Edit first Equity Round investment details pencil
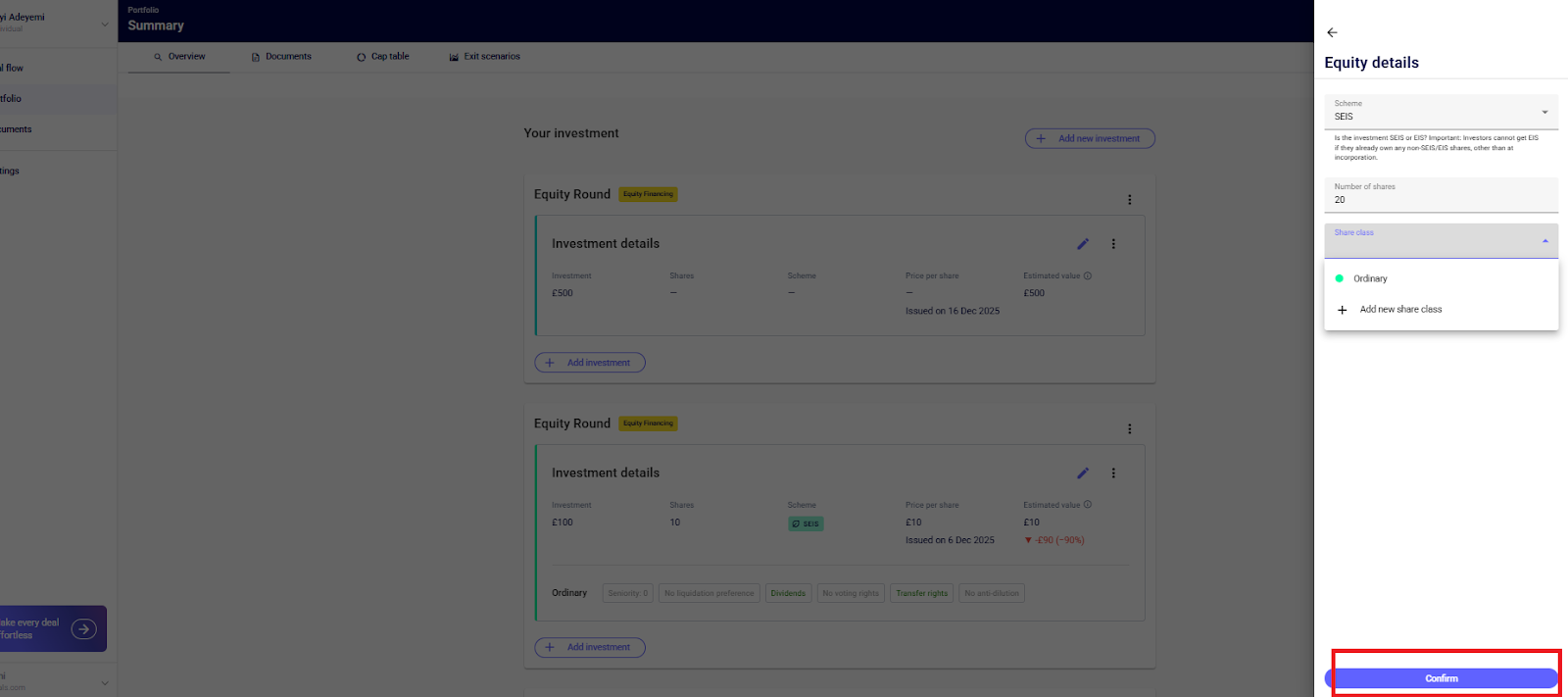 coord(1083,244)
